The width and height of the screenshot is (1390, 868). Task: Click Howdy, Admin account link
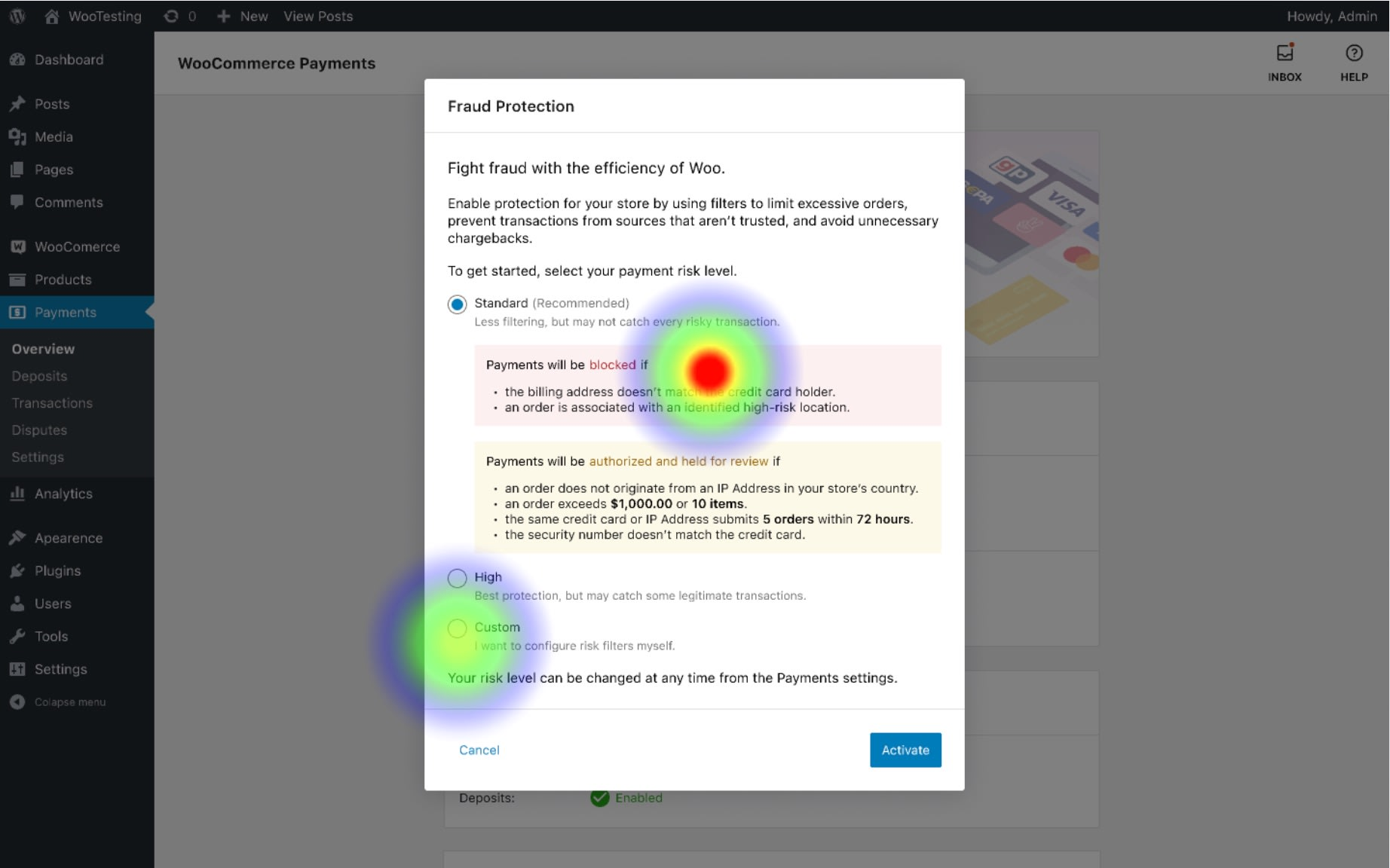coord(1331,16)
